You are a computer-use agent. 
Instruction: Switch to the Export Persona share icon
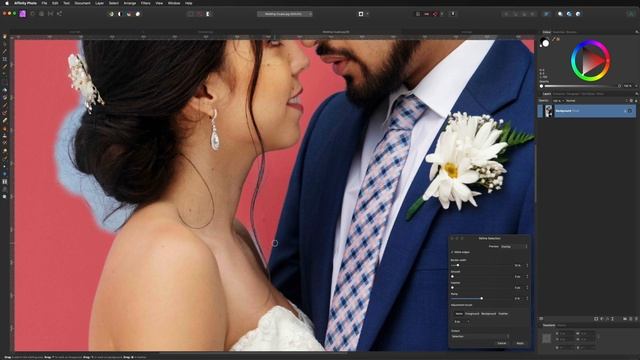click(59, 13)
